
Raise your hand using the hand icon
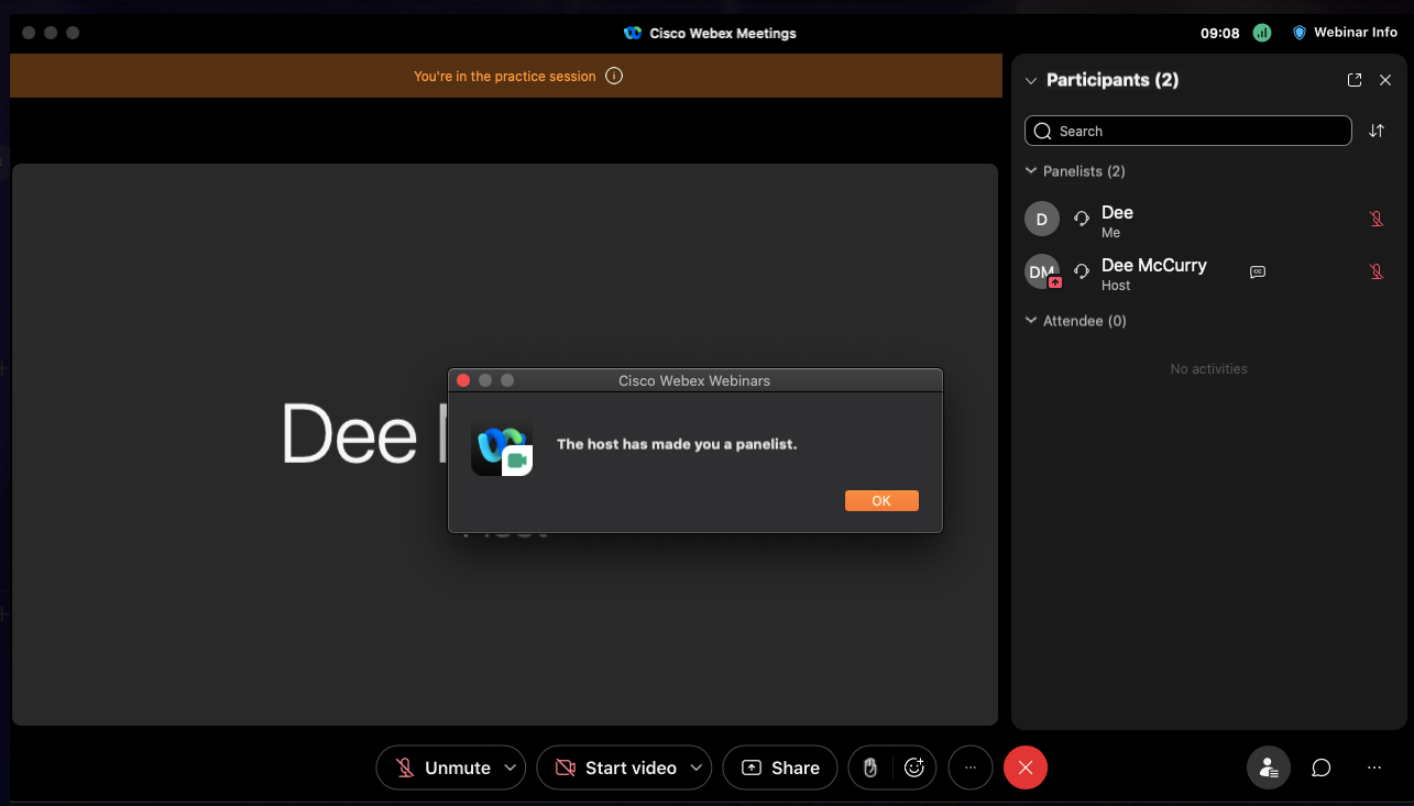click(870, 768)
